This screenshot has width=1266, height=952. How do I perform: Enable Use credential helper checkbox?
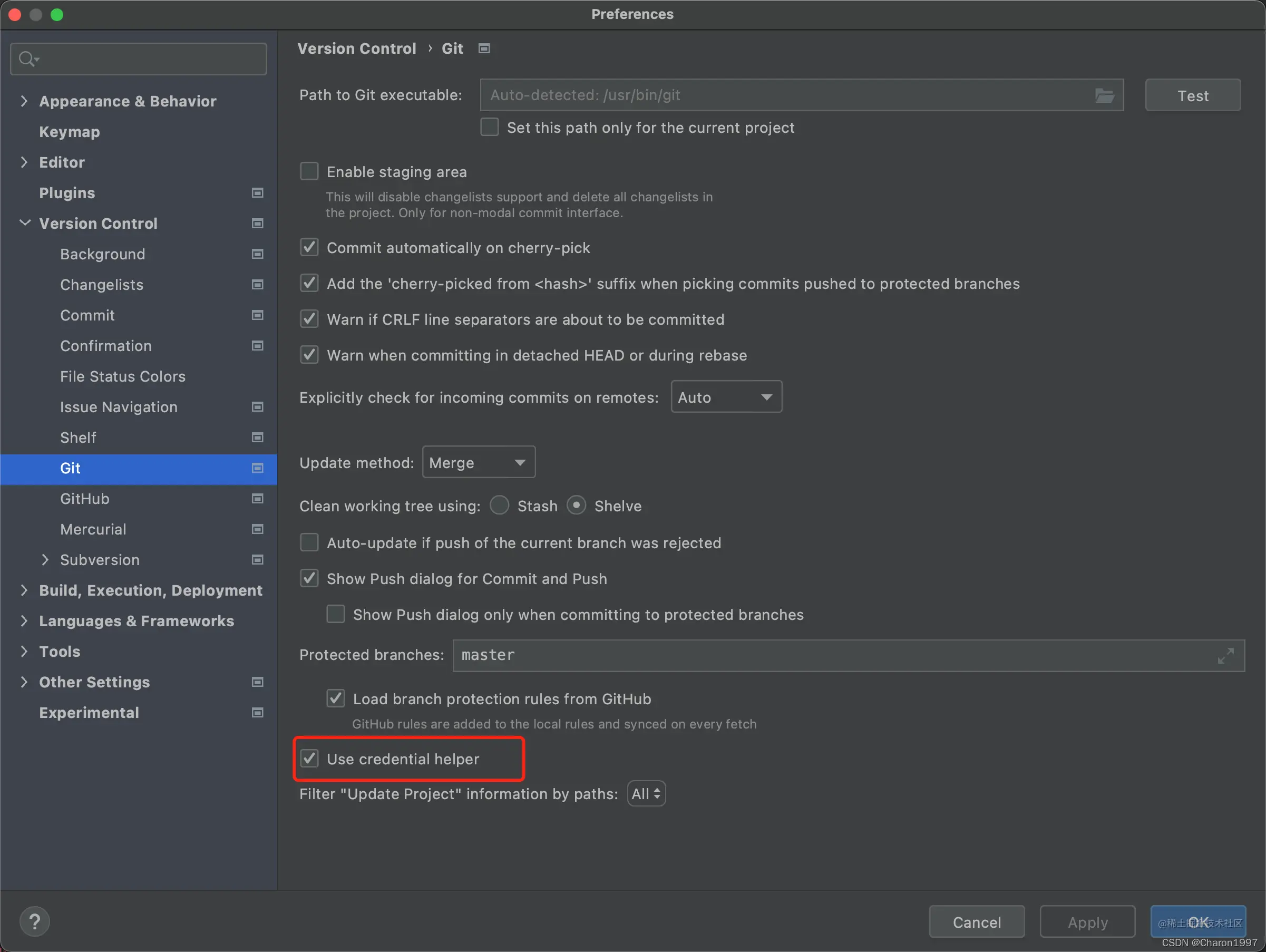312,758
